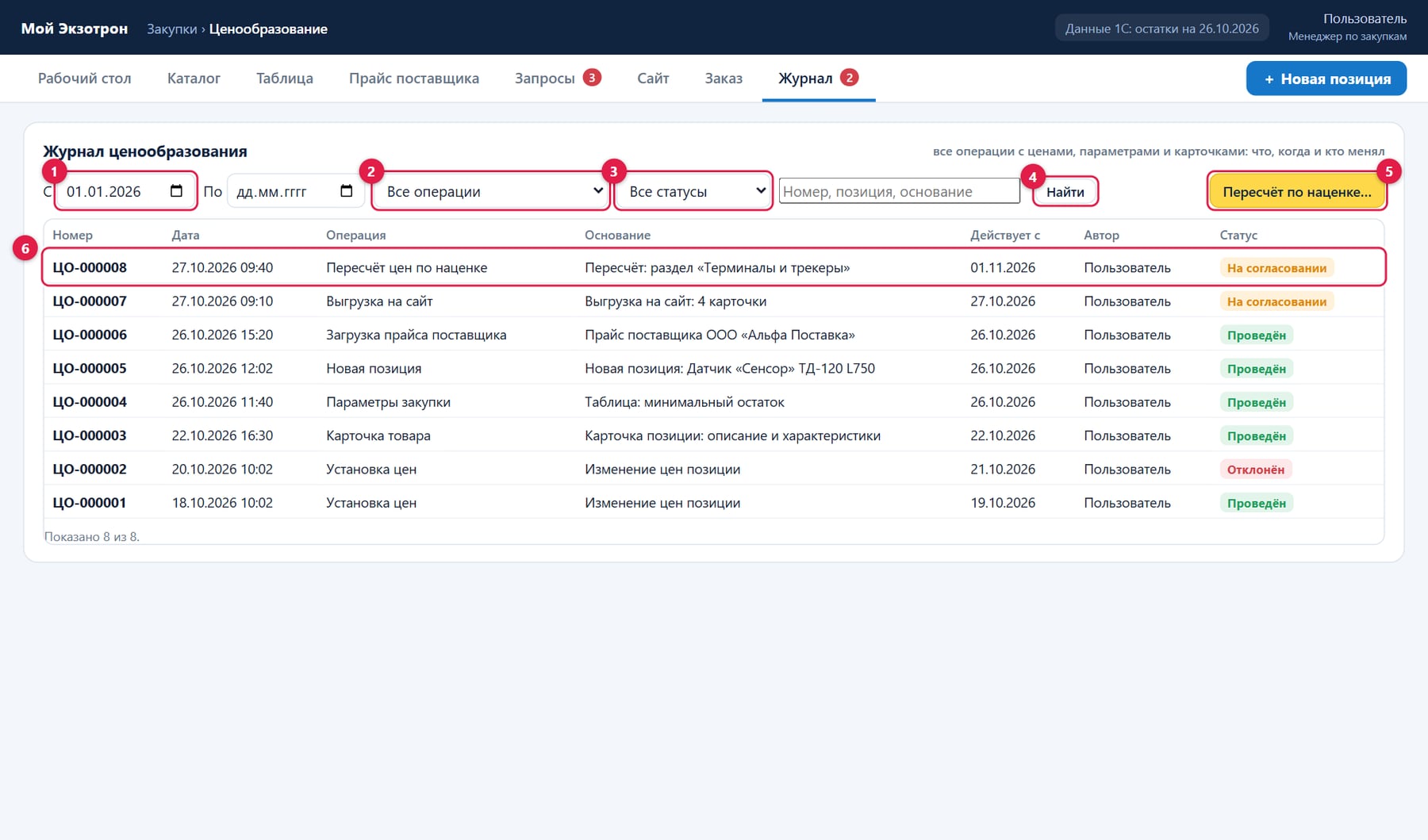Image resolution: width=1428 pixels, height=840 pixels.
Task: Click the Найти button
Action: click(1065, 192)
